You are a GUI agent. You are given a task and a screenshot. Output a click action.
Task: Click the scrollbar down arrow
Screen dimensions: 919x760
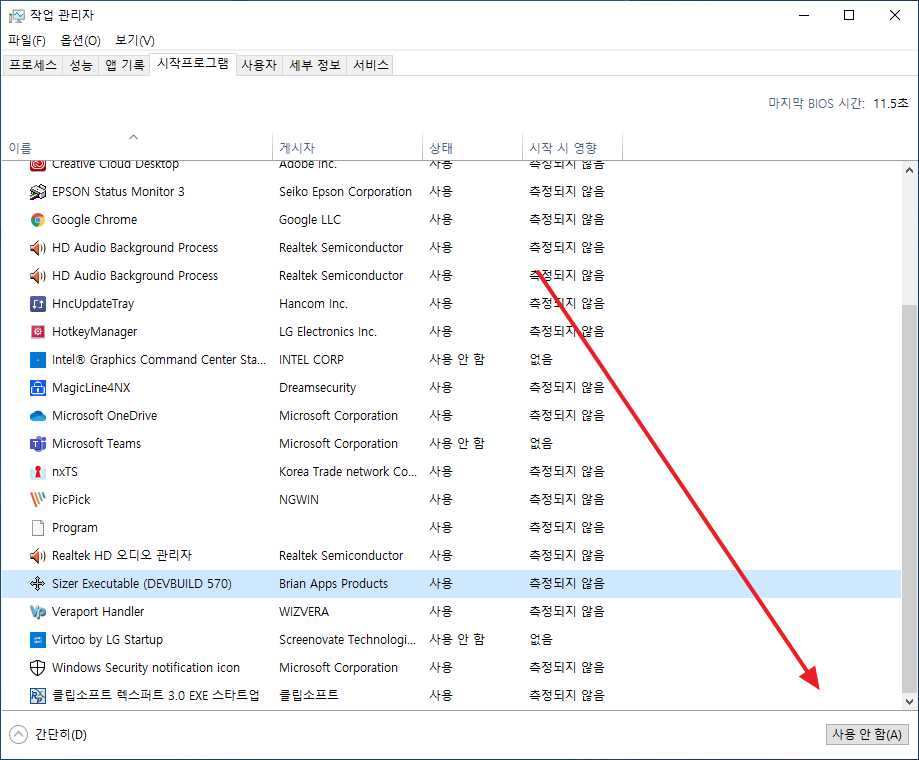click(x=909, y=701)
